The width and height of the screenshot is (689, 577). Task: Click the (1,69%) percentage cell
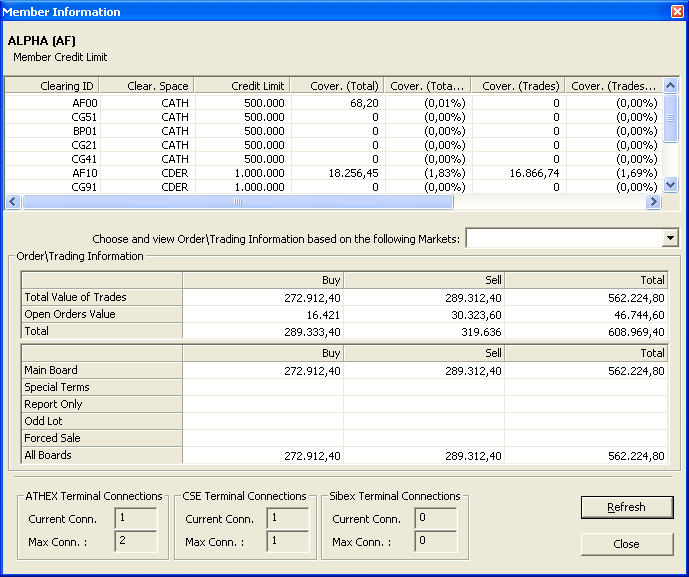pos(637,174)
